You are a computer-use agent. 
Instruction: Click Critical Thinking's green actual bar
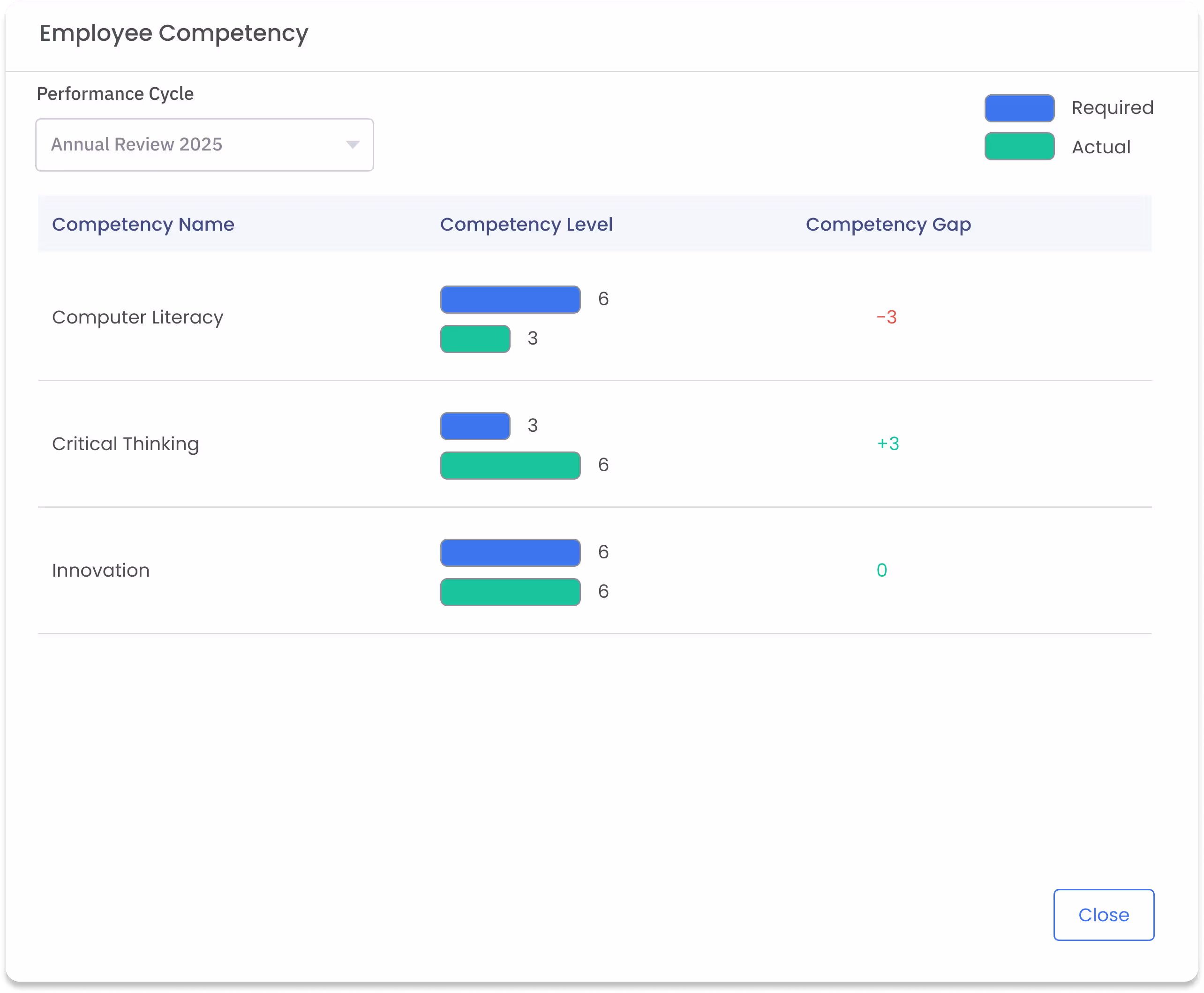click(x=510, y=466)
